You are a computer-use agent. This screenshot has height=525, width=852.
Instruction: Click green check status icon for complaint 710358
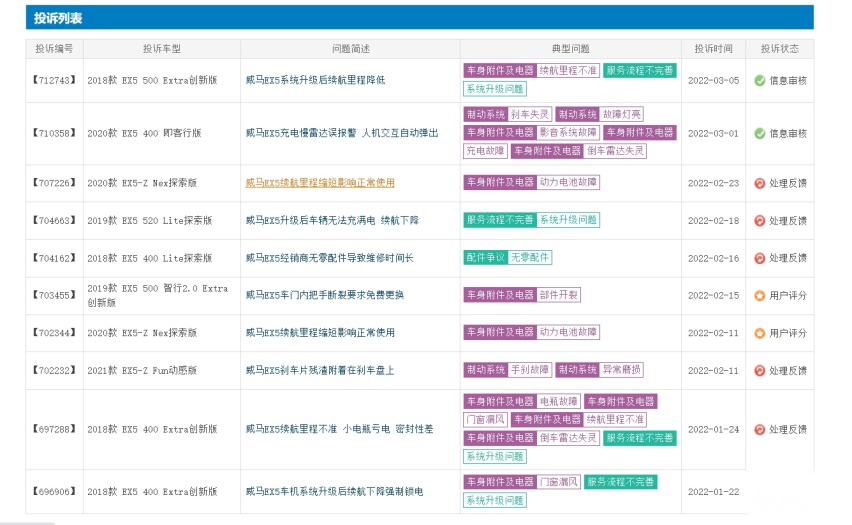click(x=760, y=133)
